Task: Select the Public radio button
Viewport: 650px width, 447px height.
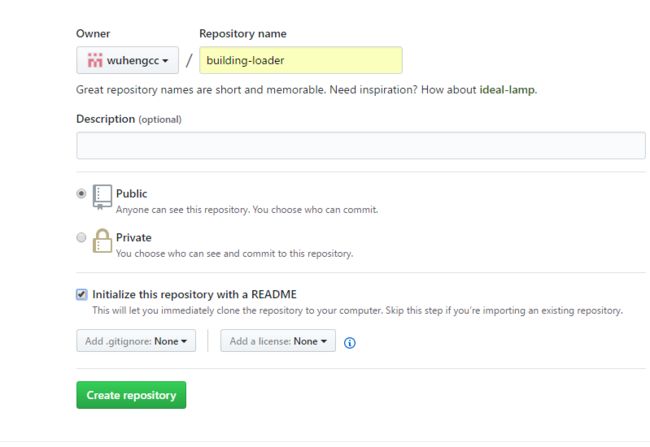Action: (x=81, y=194)
